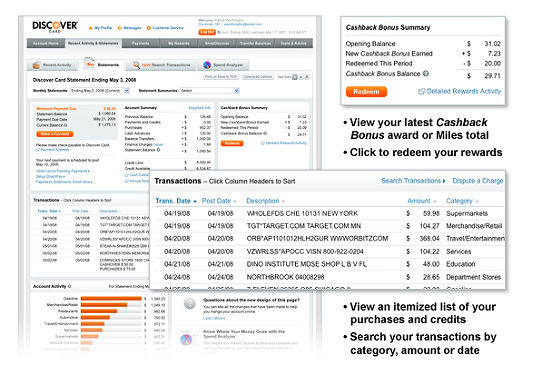Click the Spend Analyzer icon near page bottom
This screenshot has height=369, width=542.
[x=186, y=339]
